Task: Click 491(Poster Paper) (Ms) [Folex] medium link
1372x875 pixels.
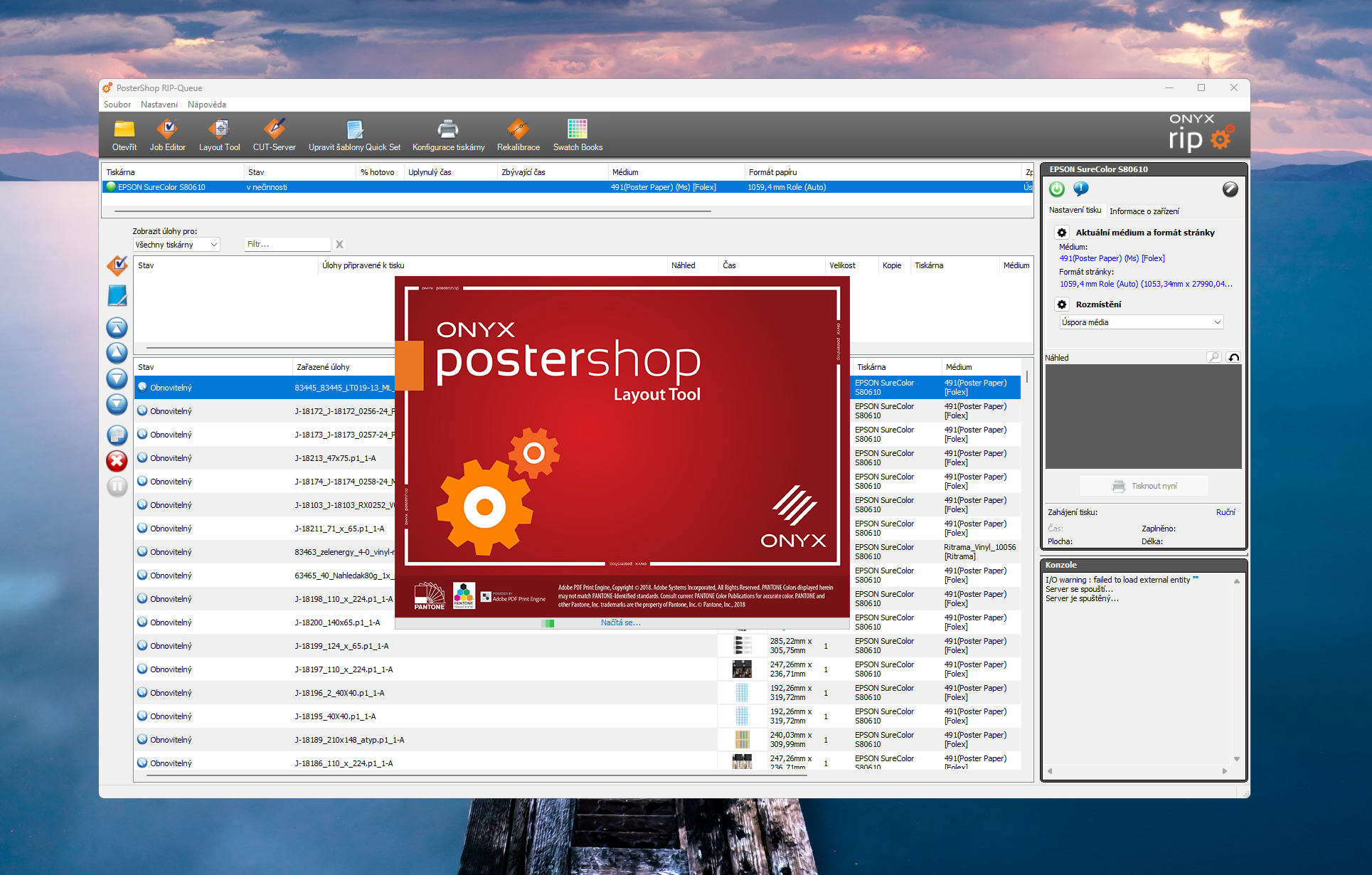Action: click(x=1112, y=258)
